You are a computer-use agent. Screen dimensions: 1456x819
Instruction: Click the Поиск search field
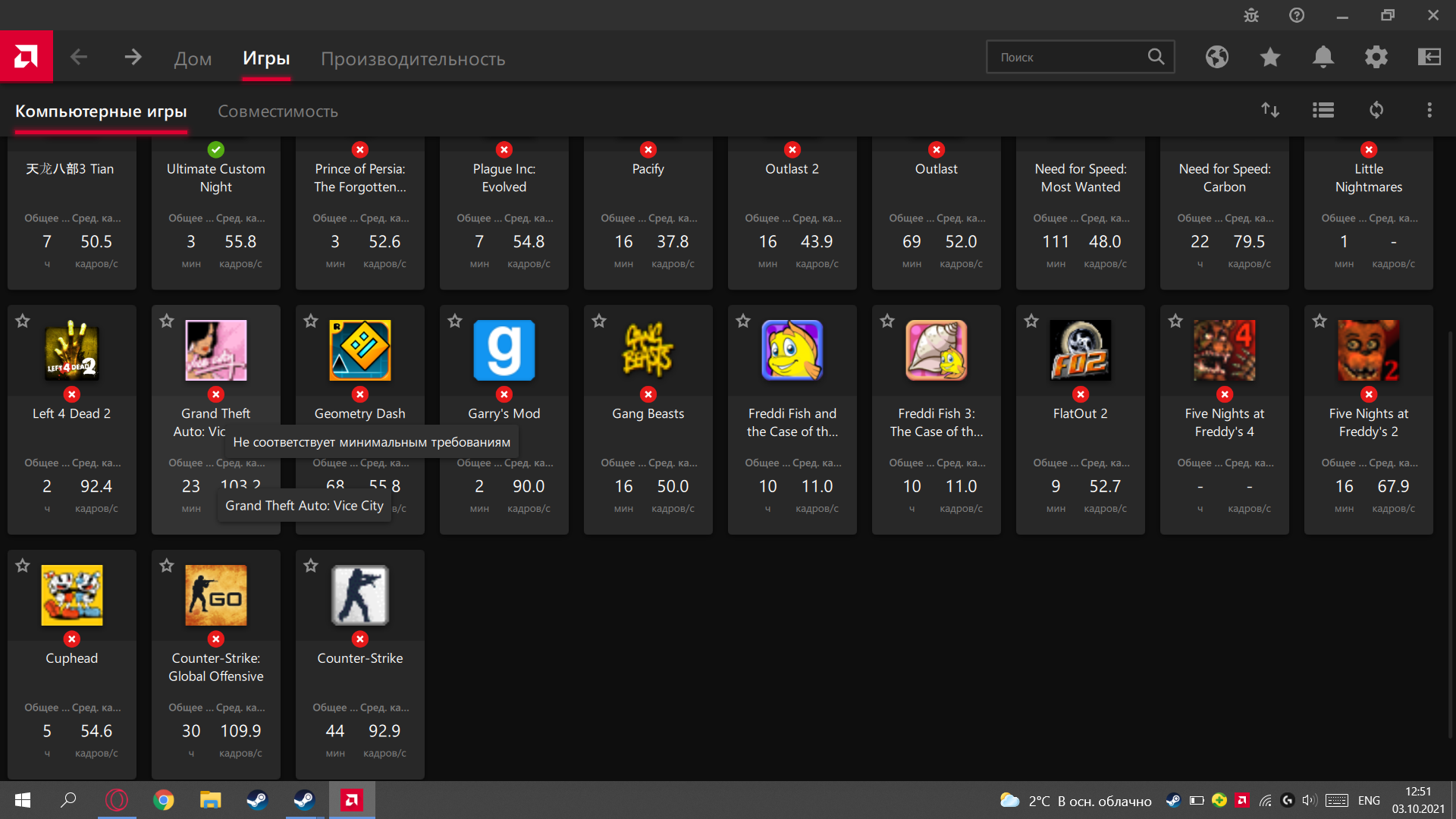[x=1080, y=57]
